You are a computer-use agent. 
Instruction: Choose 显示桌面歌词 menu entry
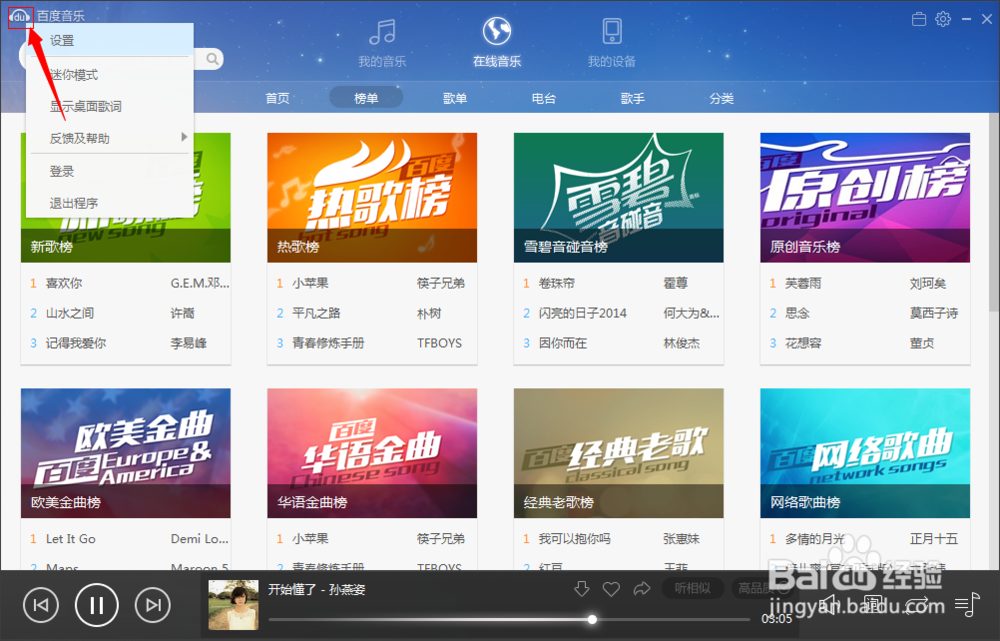[x=110, y=107]
